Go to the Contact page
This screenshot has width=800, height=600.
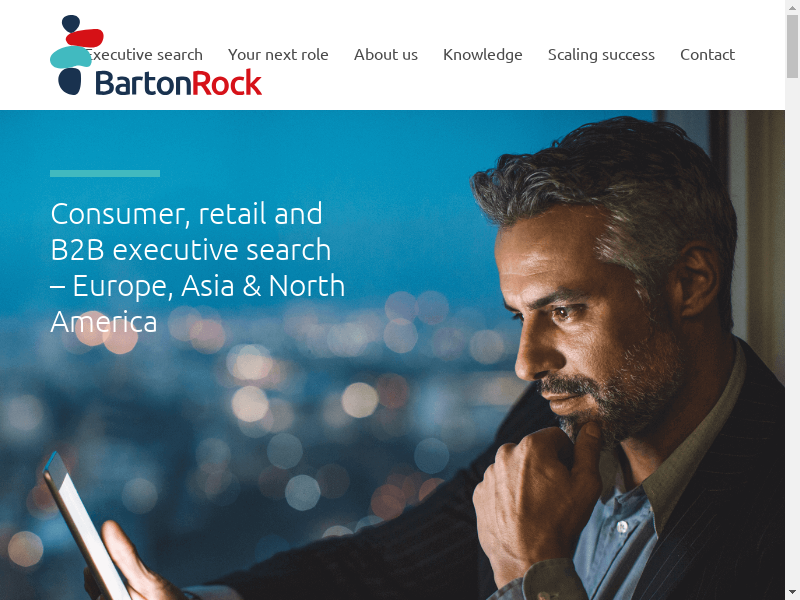coord(707,55)
